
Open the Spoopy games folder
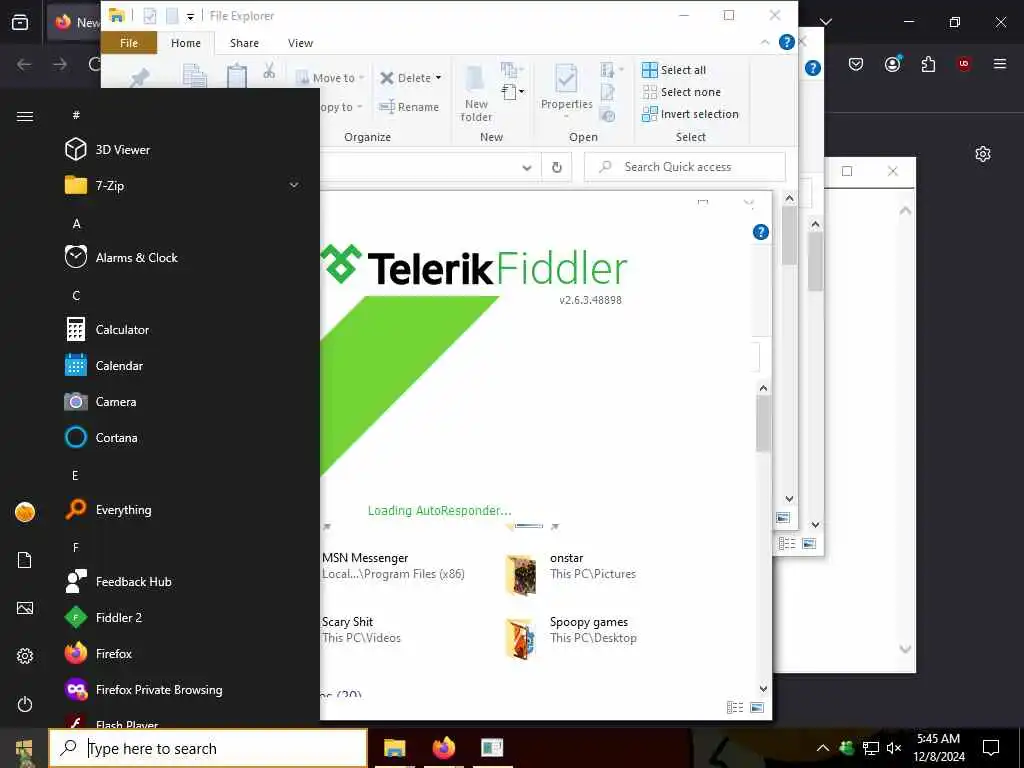tap(570, 637)
